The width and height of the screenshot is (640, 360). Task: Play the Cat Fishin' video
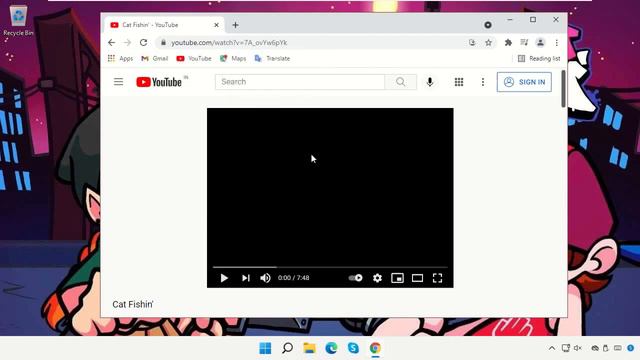coord(224,278)
